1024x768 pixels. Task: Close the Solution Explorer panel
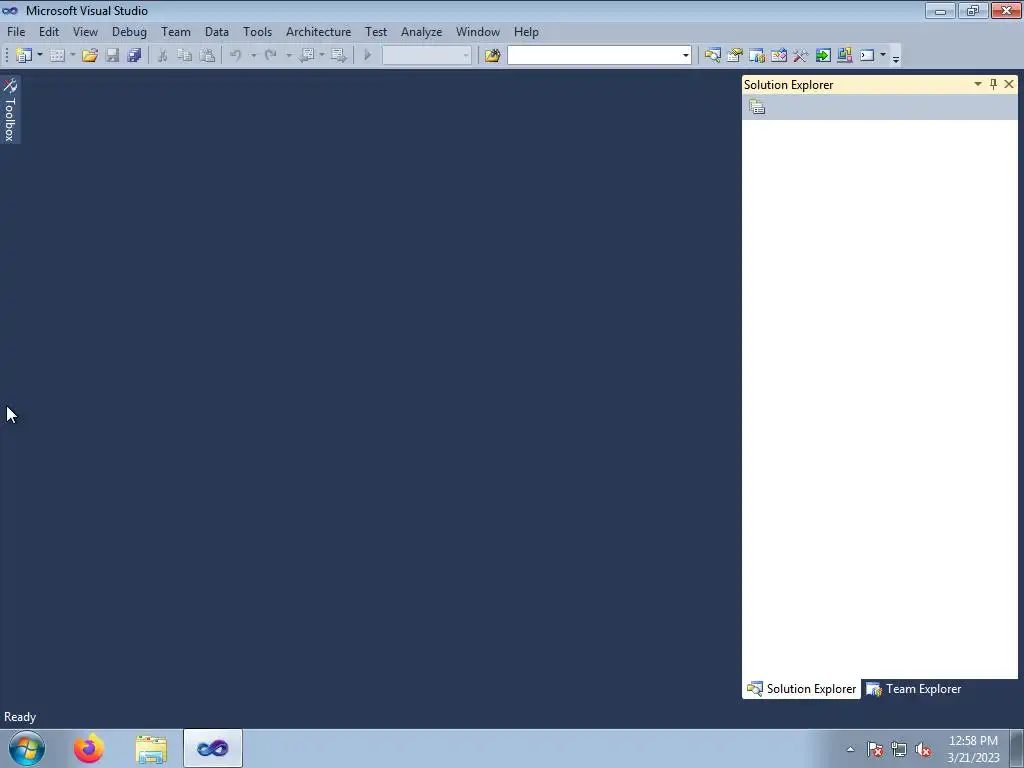pos(1009,84)
